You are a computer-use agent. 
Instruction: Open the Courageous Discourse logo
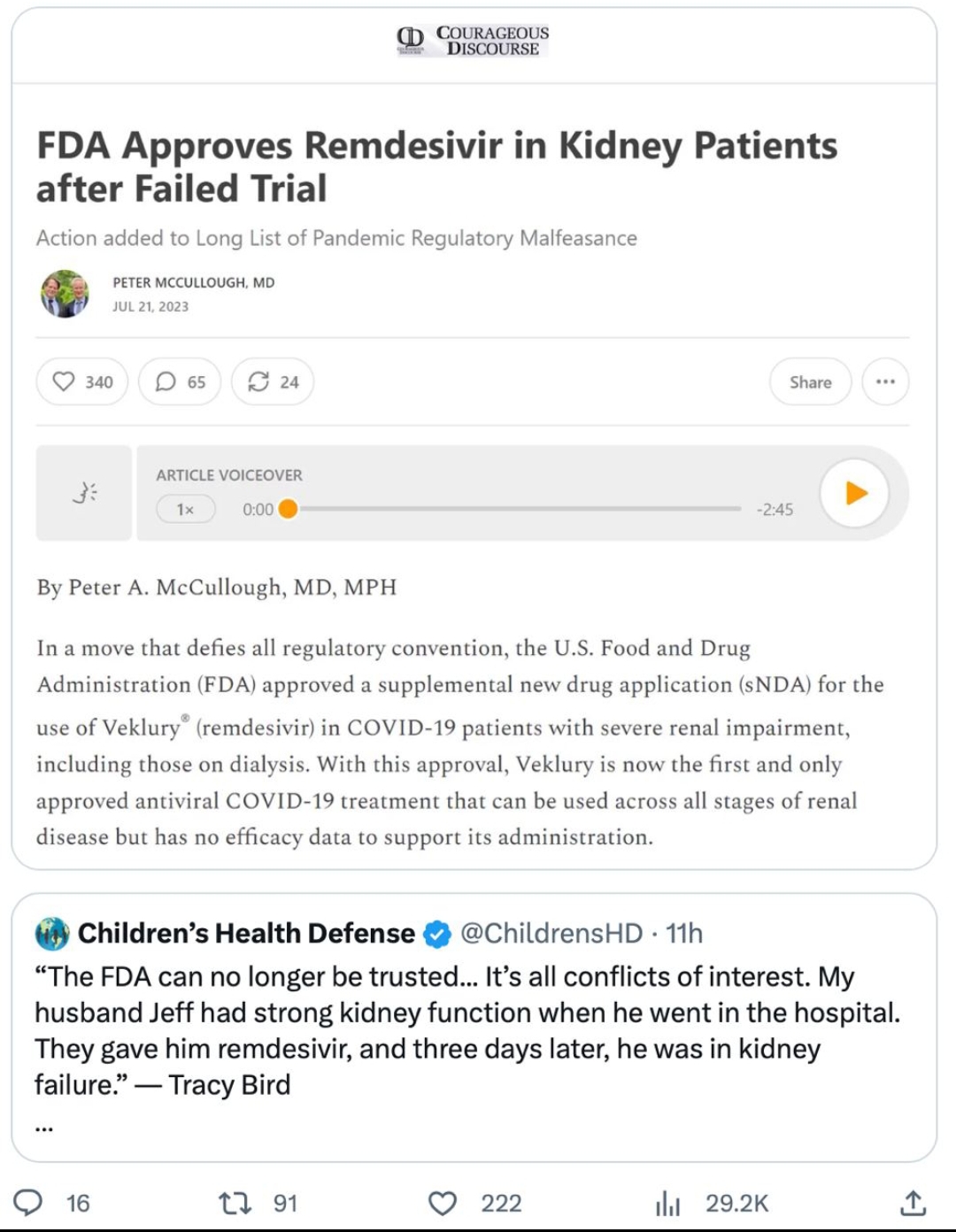[473, 41]
